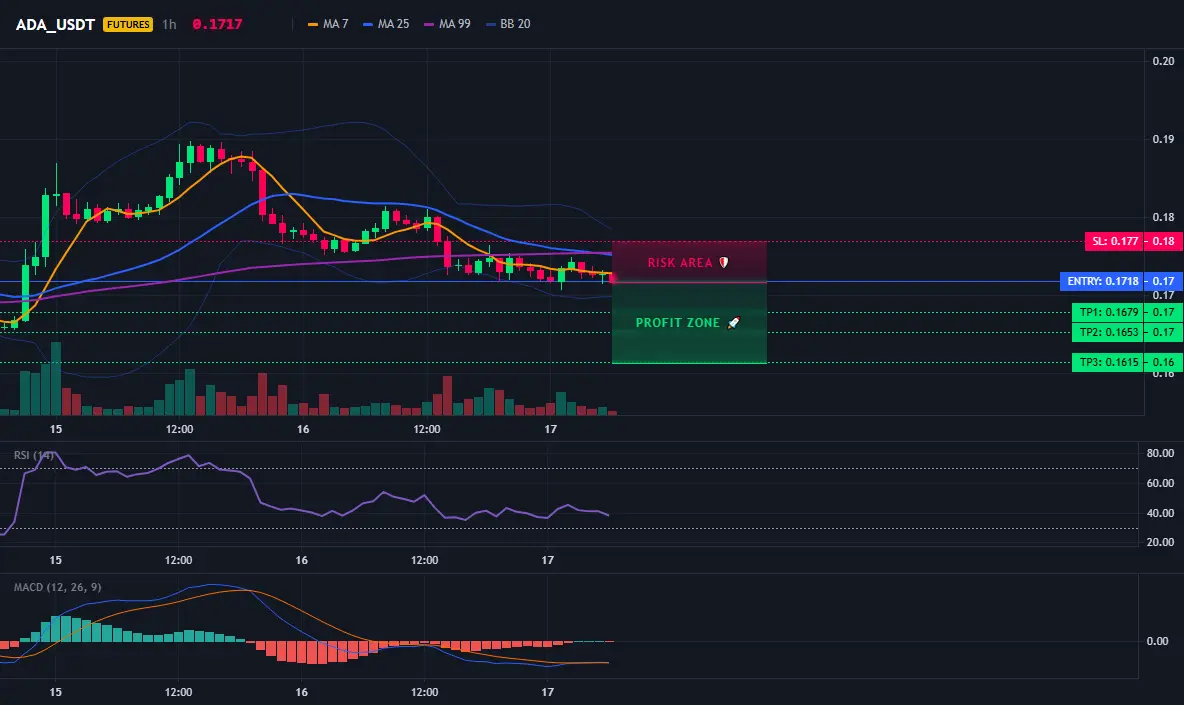1184x705 pixels.
Task: Click the 0.00 MACD axis label
Action: (x=1157, y=641)
